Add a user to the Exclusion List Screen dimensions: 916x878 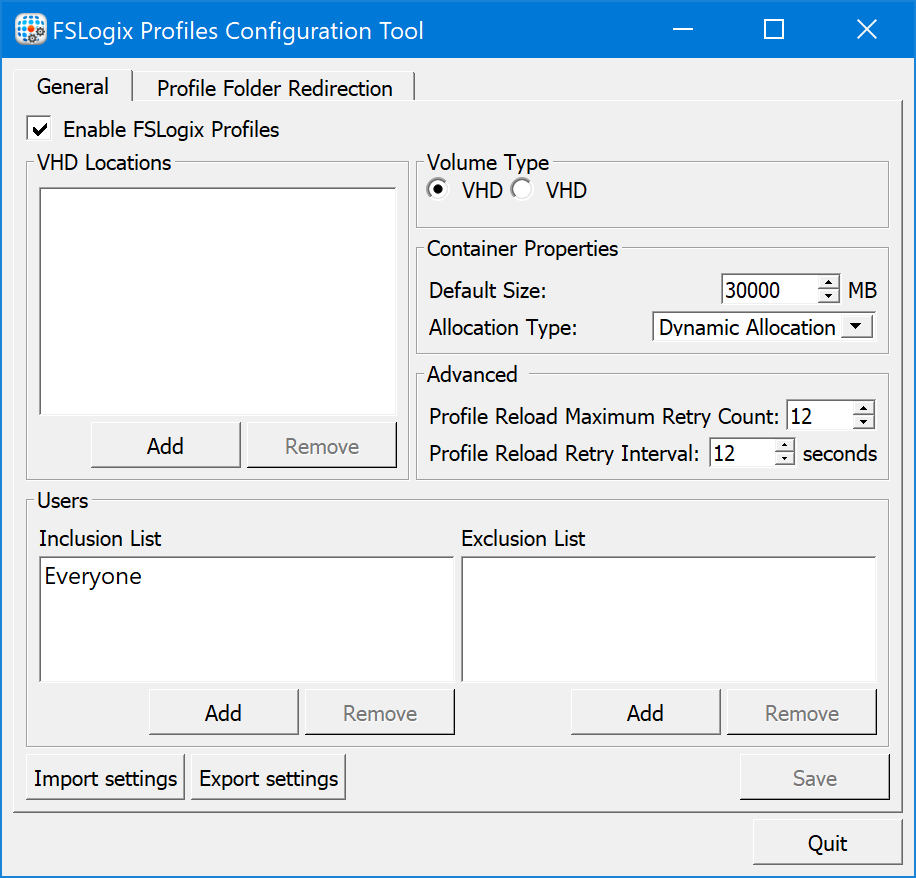click(645, 712)
